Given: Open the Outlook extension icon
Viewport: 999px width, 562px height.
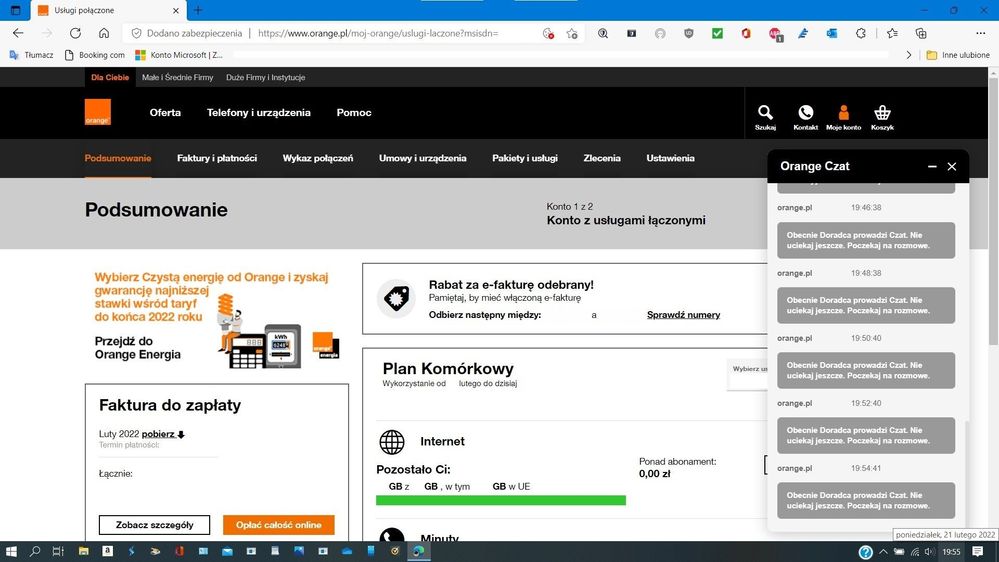Looking at the screenshot, I should tap(832, 33).
